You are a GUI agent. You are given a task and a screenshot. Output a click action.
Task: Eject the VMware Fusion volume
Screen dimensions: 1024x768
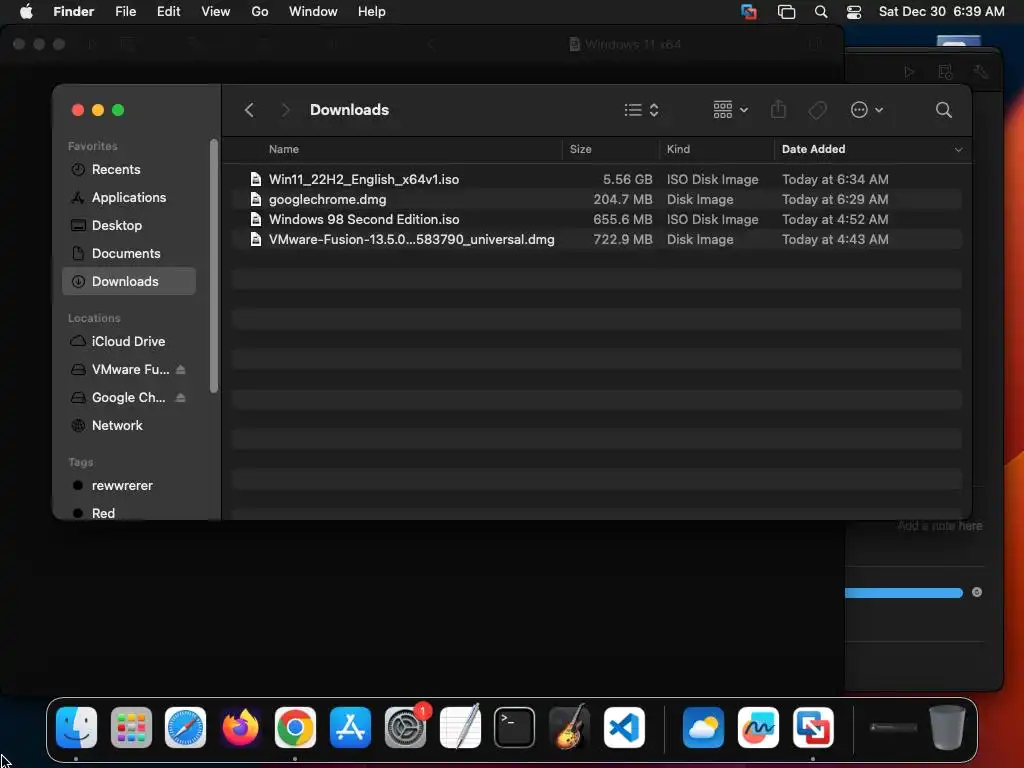coord(181,370)
